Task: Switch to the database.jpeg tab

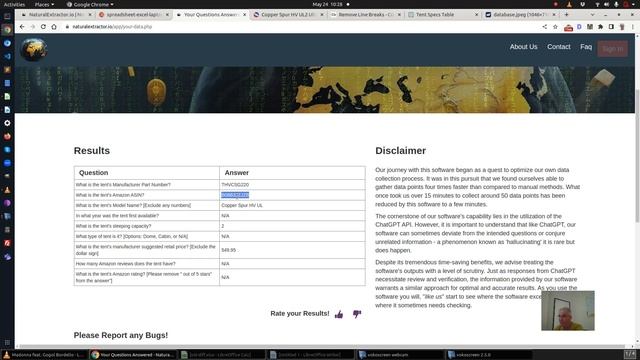Action: pos(519,15)
